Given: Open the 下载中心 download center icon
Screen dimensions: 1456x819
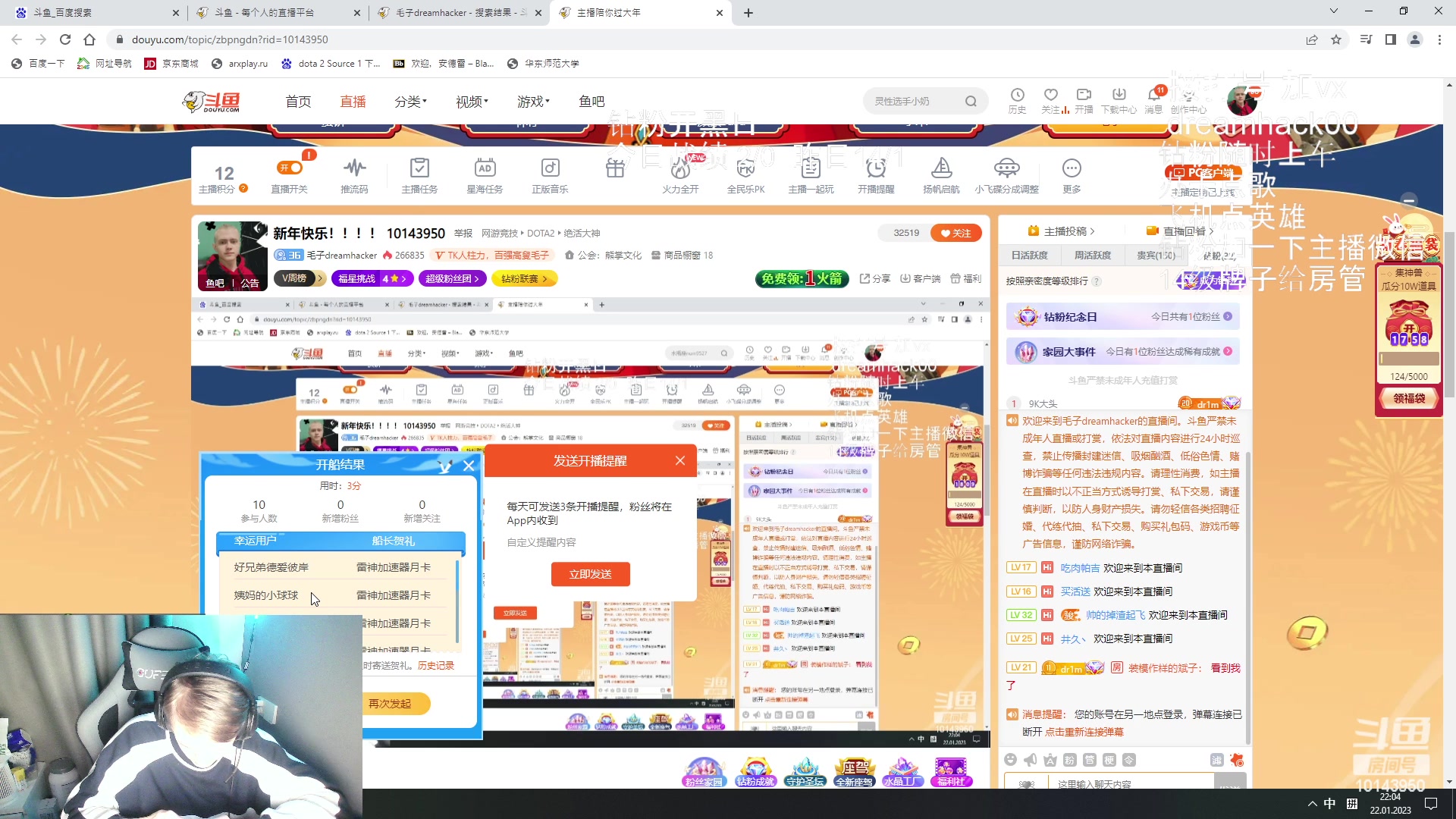Looking at the screenshot, I should click(1119, 95).
